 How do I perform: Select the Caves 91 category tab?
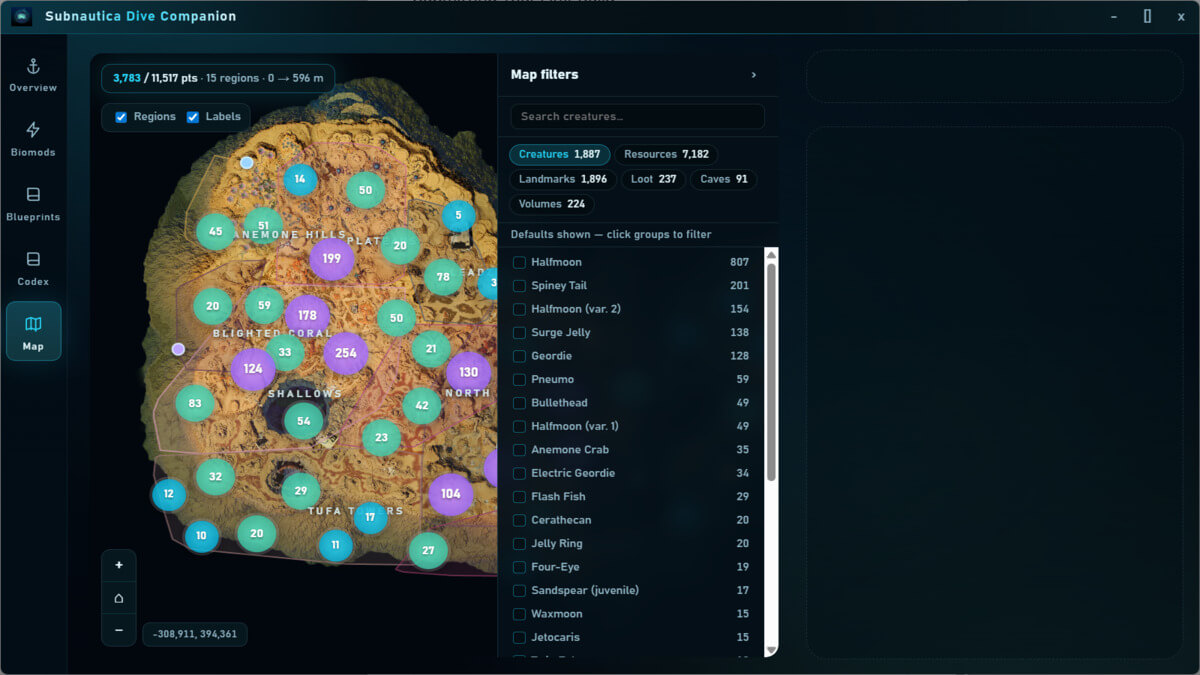point(723,180)
